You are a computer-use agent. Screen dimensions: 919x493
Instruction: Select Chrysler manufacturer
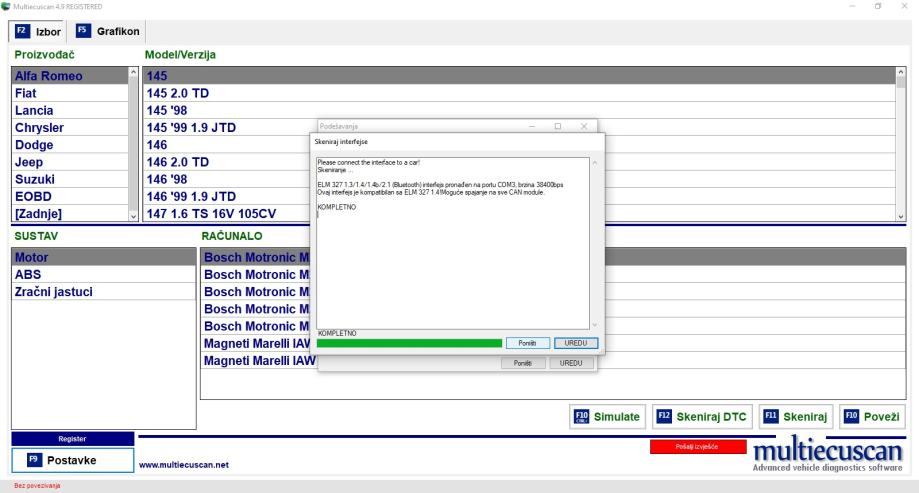point(70,127)
